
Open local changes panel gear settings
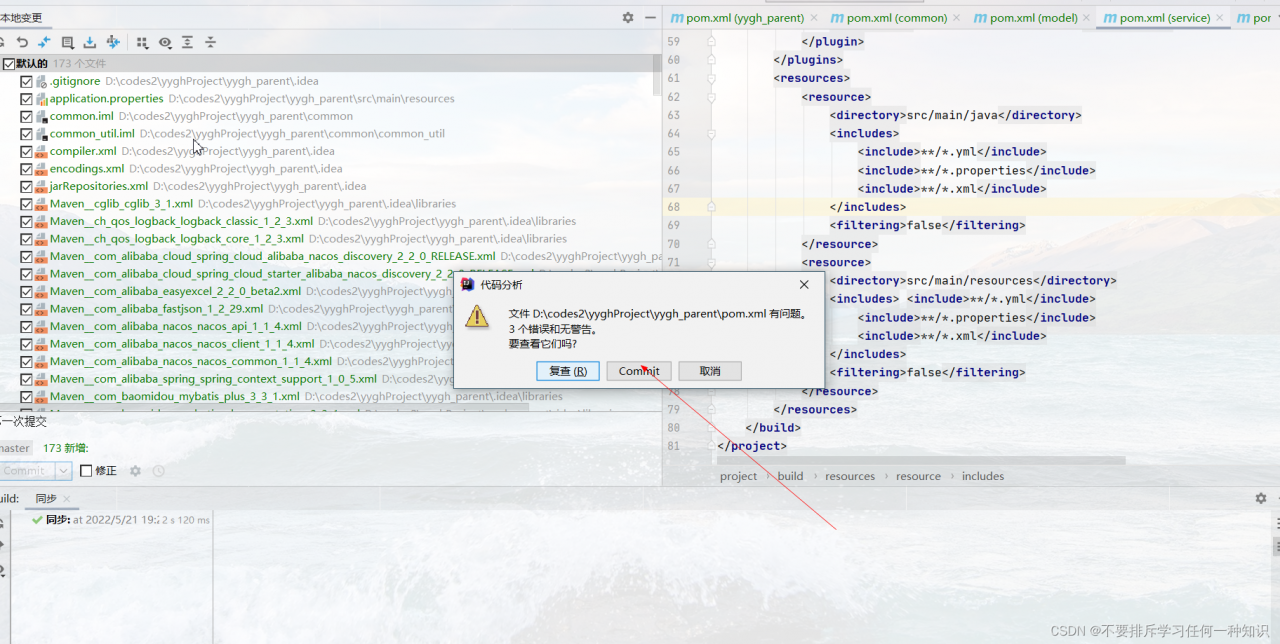(628, 17)
